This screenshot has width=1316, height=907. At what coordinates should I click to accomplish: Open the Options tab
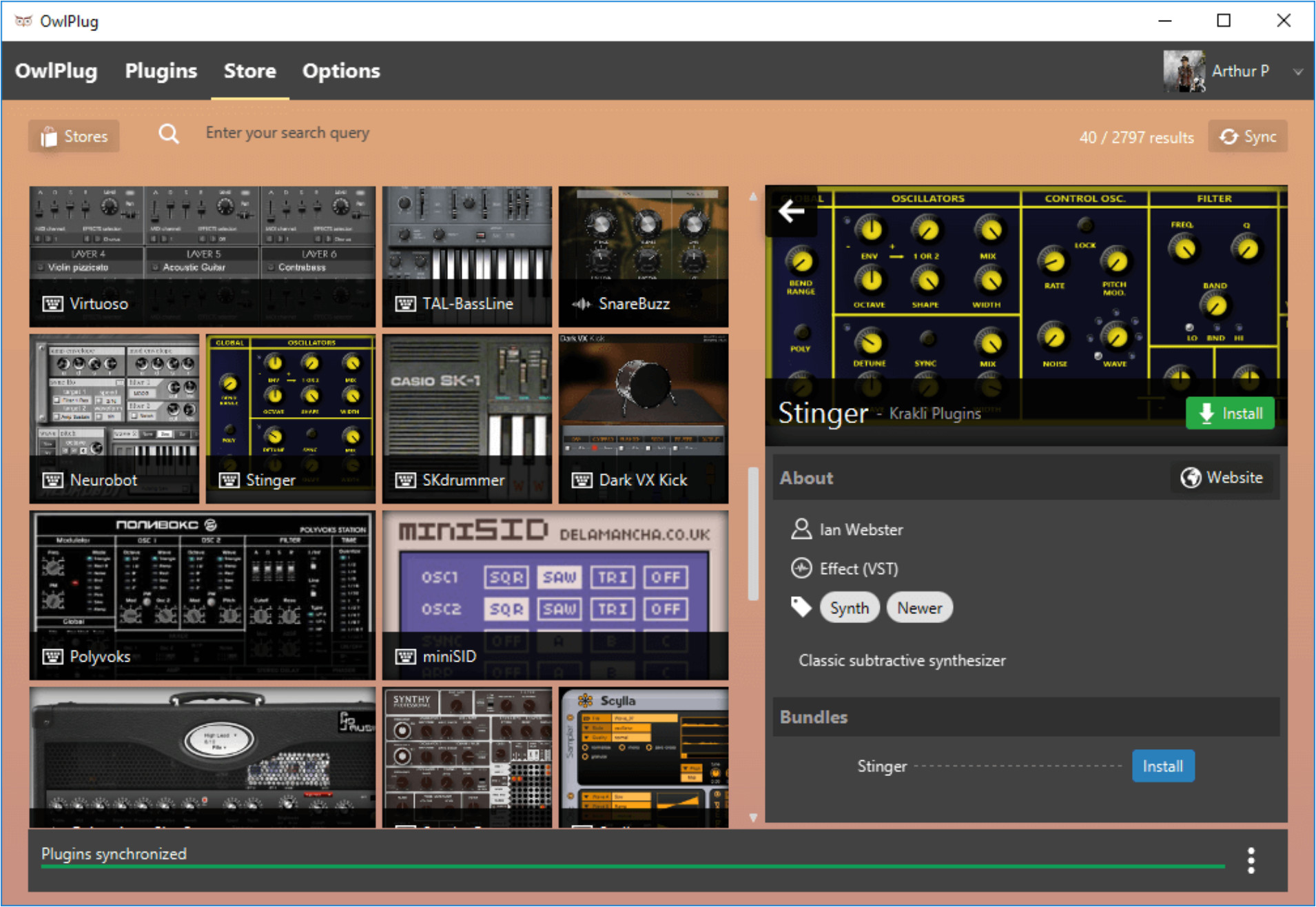[341, 70]
